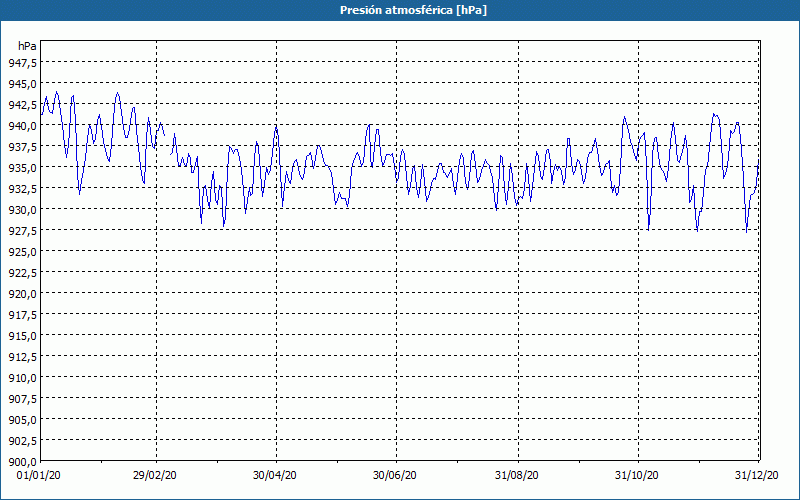Click the 905,0 y-axis value
The width and height of the screenshot is (800, 500).
click(22, 420)
